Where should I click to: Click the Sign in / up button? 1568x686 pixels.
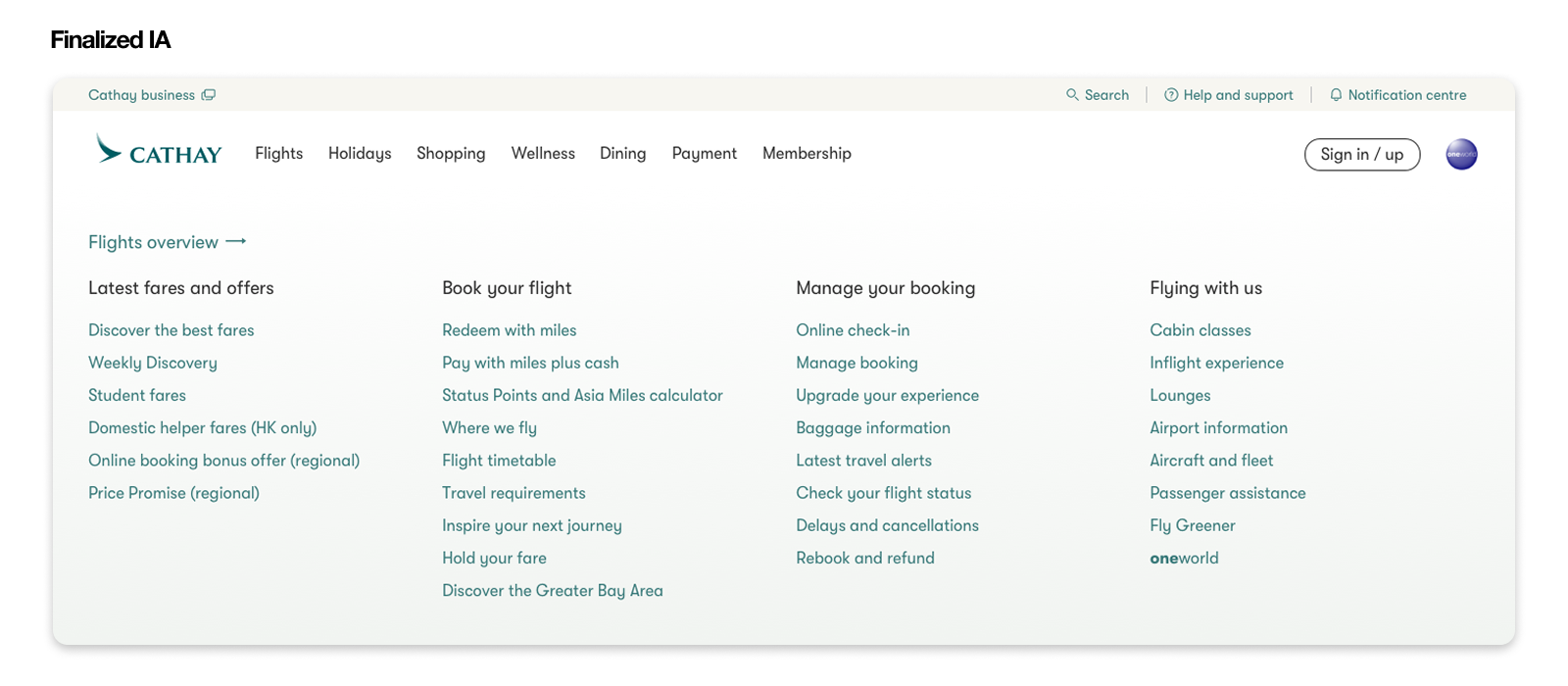1362,154
